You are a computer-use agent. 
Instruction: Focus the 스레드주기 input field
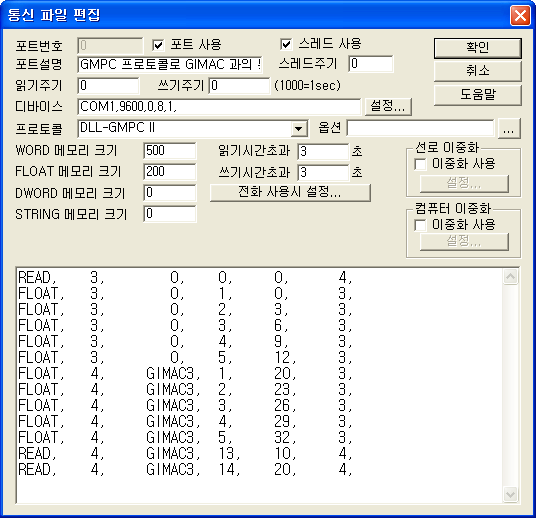coord(371,64)
